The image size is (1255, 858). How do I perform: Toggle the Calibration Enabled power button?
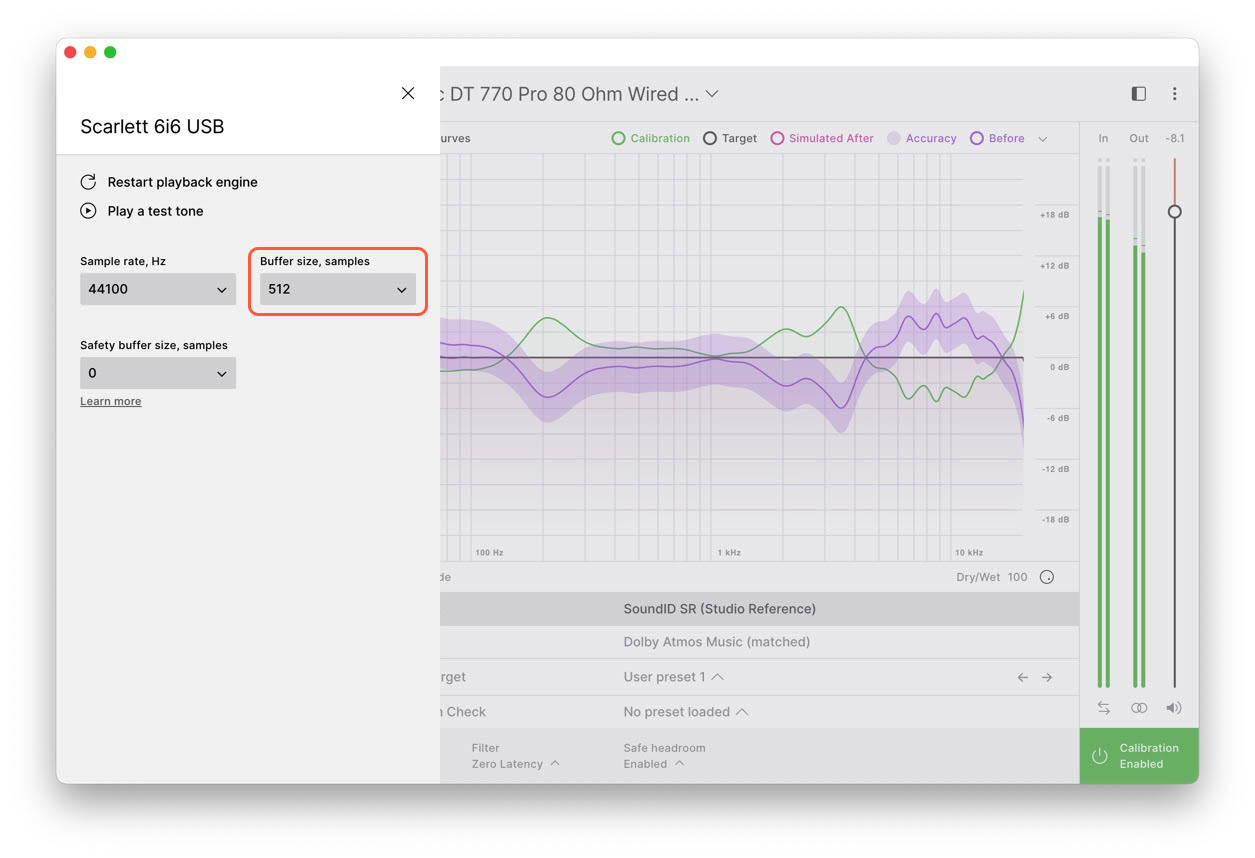(1100, 756)
